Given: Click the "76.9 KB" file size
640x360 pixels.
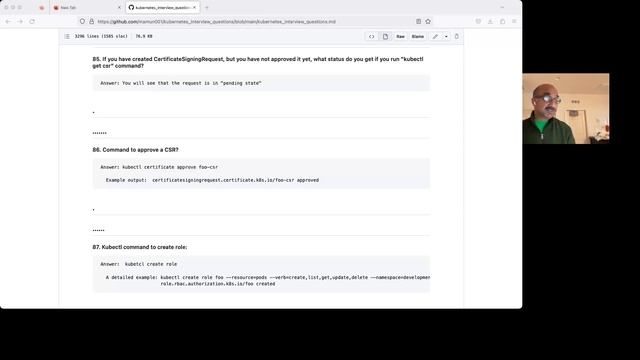Looking at the screenshot, I should (x=144, y=36).
